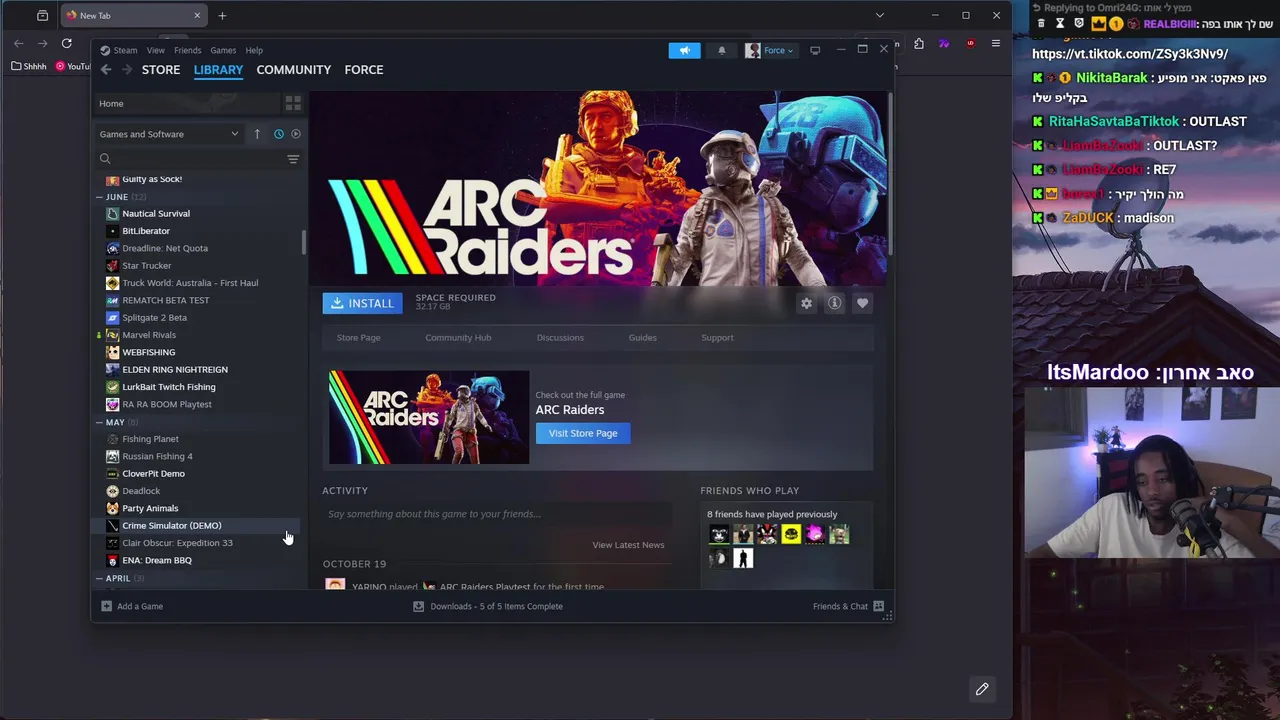Image resolution: width=1280 pixels, height=720 pixels.
Task: Add ARC Raiders to favorites heart
Action: [x=862, y=303]
